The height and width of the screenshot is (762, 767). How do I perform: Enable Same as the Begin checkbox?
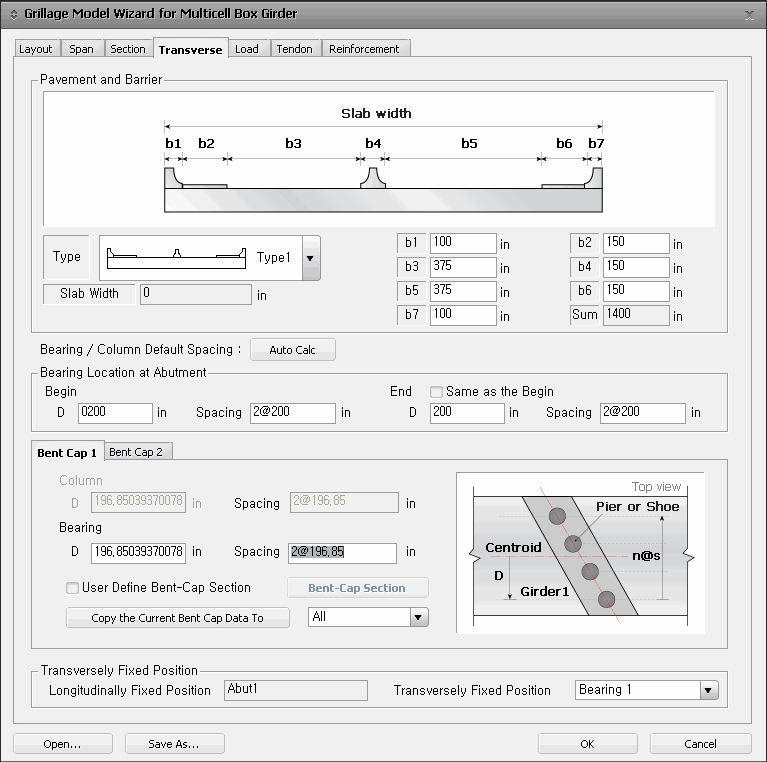coord(436,392)
